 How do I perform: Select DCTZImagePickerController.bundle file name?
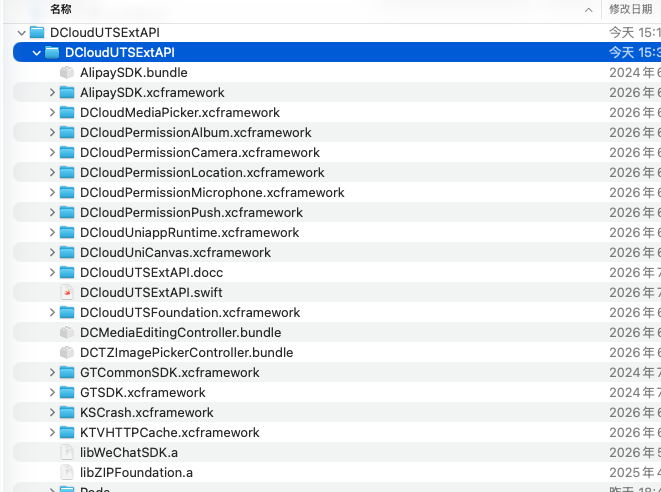pos(186,352)
